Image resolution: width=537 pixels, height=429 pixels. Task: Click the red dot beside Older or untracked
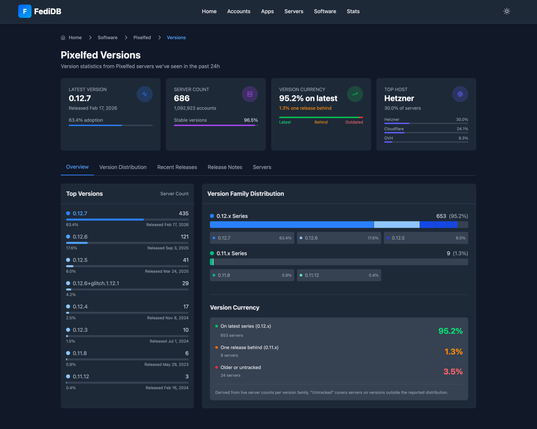(x=216, y=367)
